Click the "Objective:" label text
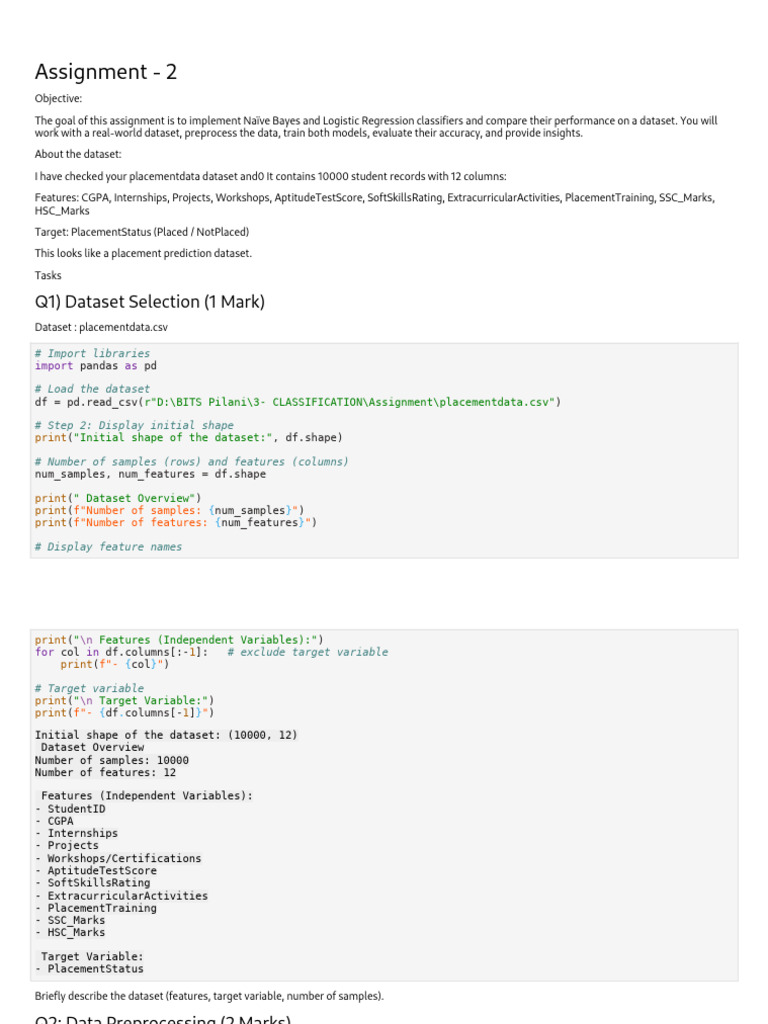This screenshot has width=768, height=1024. coord(58,99)
